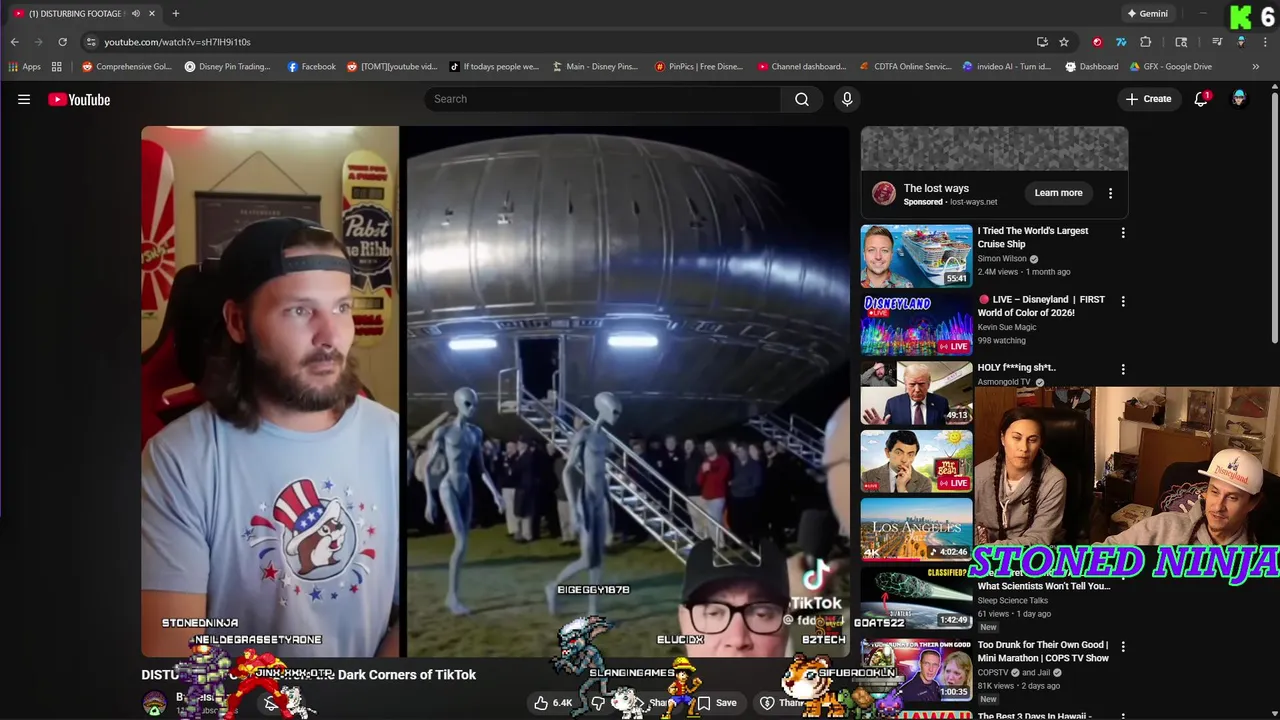Open the lost-ways.net sponsored link
The height and width of the screenshot is (720, 1280).
973,202
